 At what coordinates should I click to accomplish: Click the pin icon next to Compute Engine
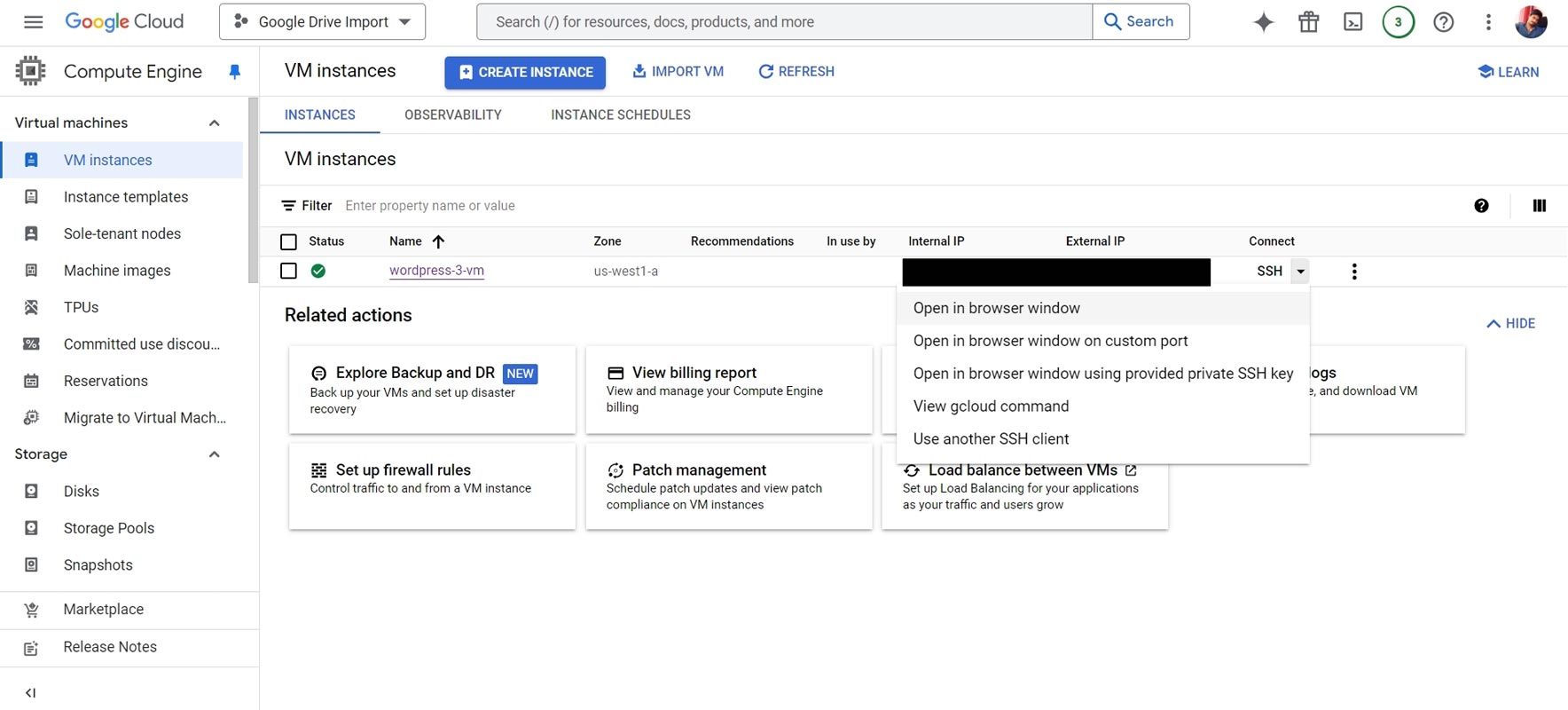pyautogui.click(x=234, y=72)
